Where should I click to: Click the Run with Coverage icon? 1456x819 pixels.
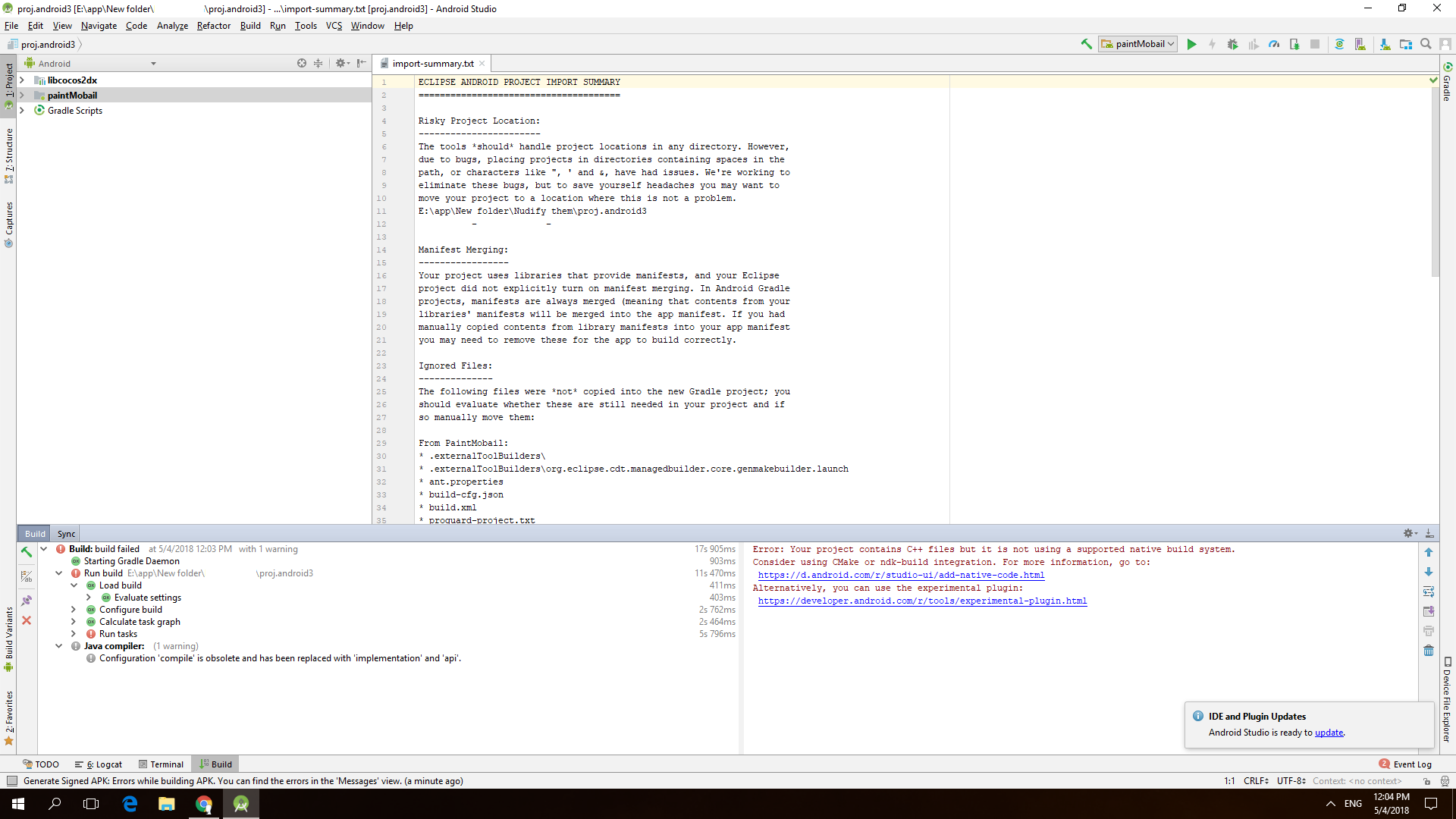click(1254, 44)
